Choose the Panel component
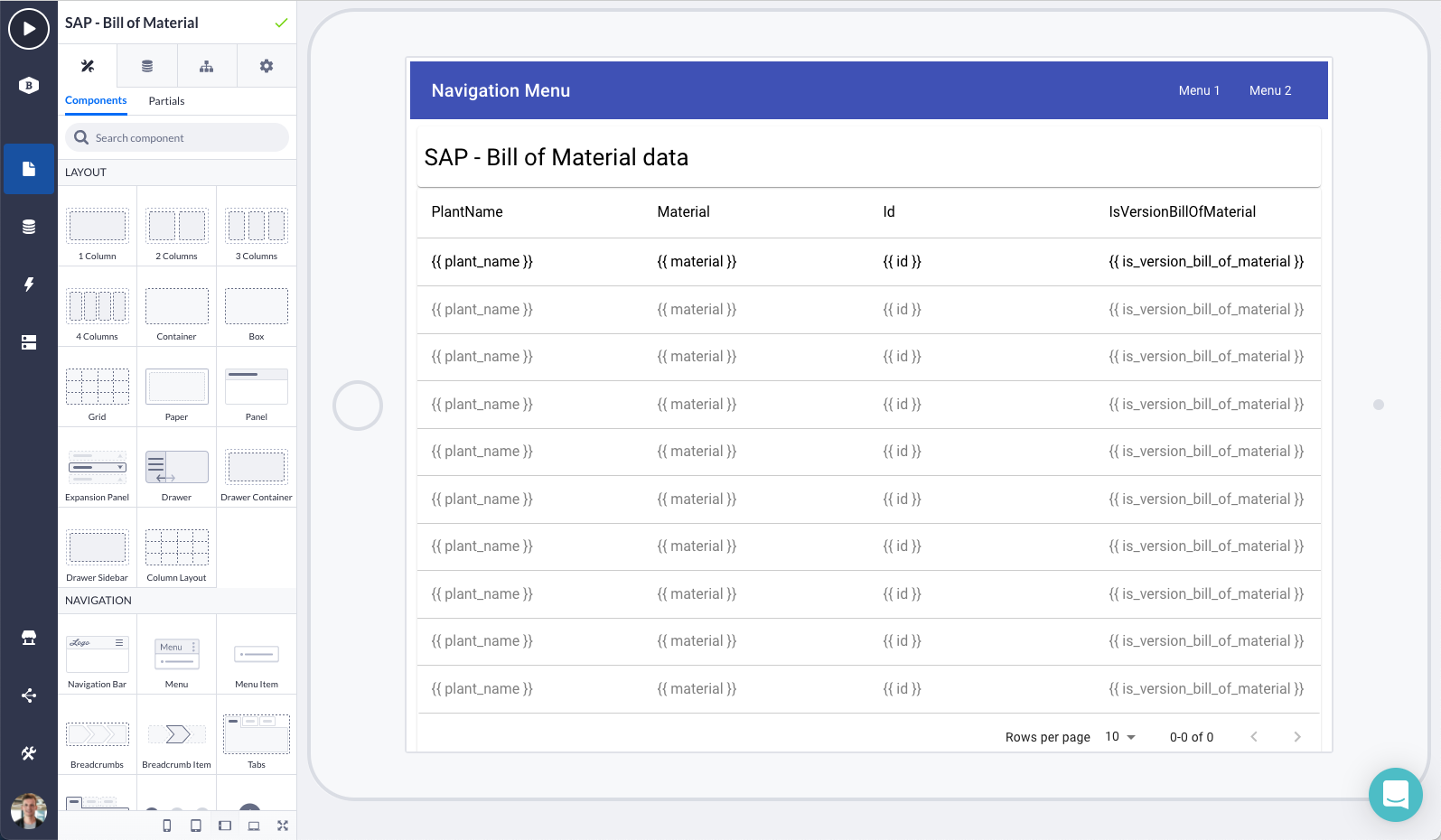Viewport: 1441px width, 840px height. (257, 387)
